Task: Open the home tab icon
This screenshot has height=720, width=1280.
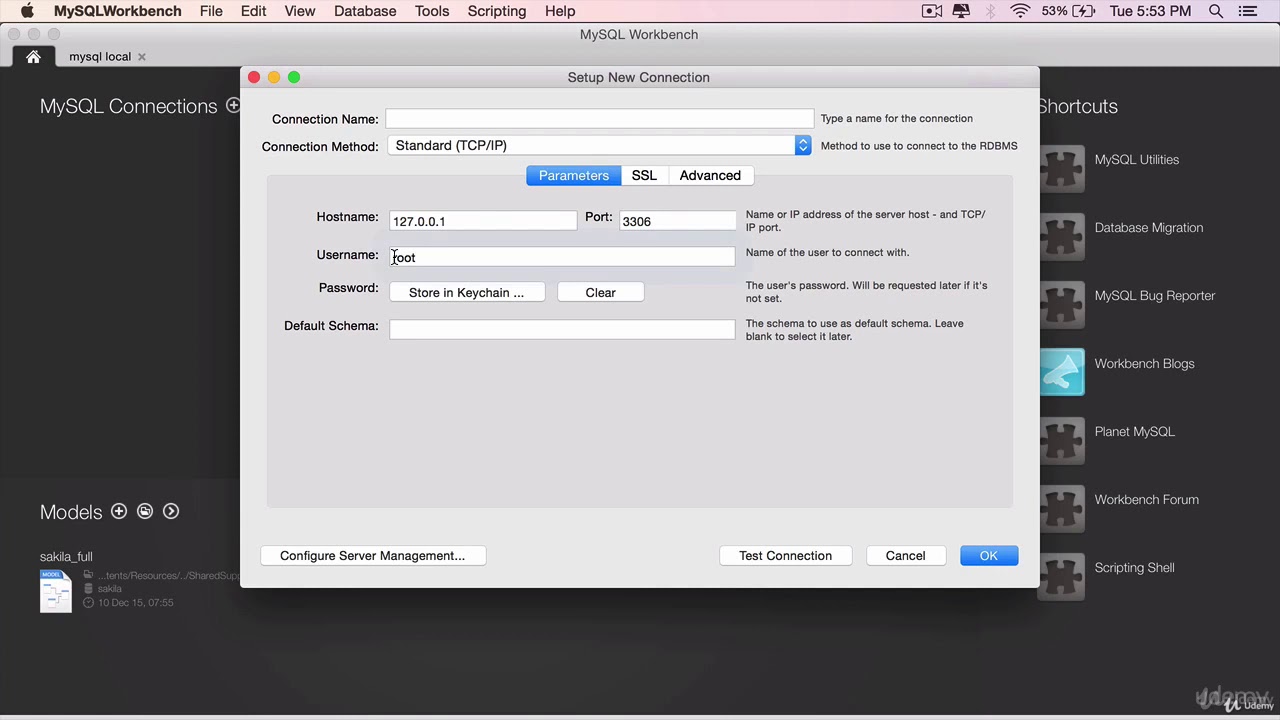Action: coord(33,57)
